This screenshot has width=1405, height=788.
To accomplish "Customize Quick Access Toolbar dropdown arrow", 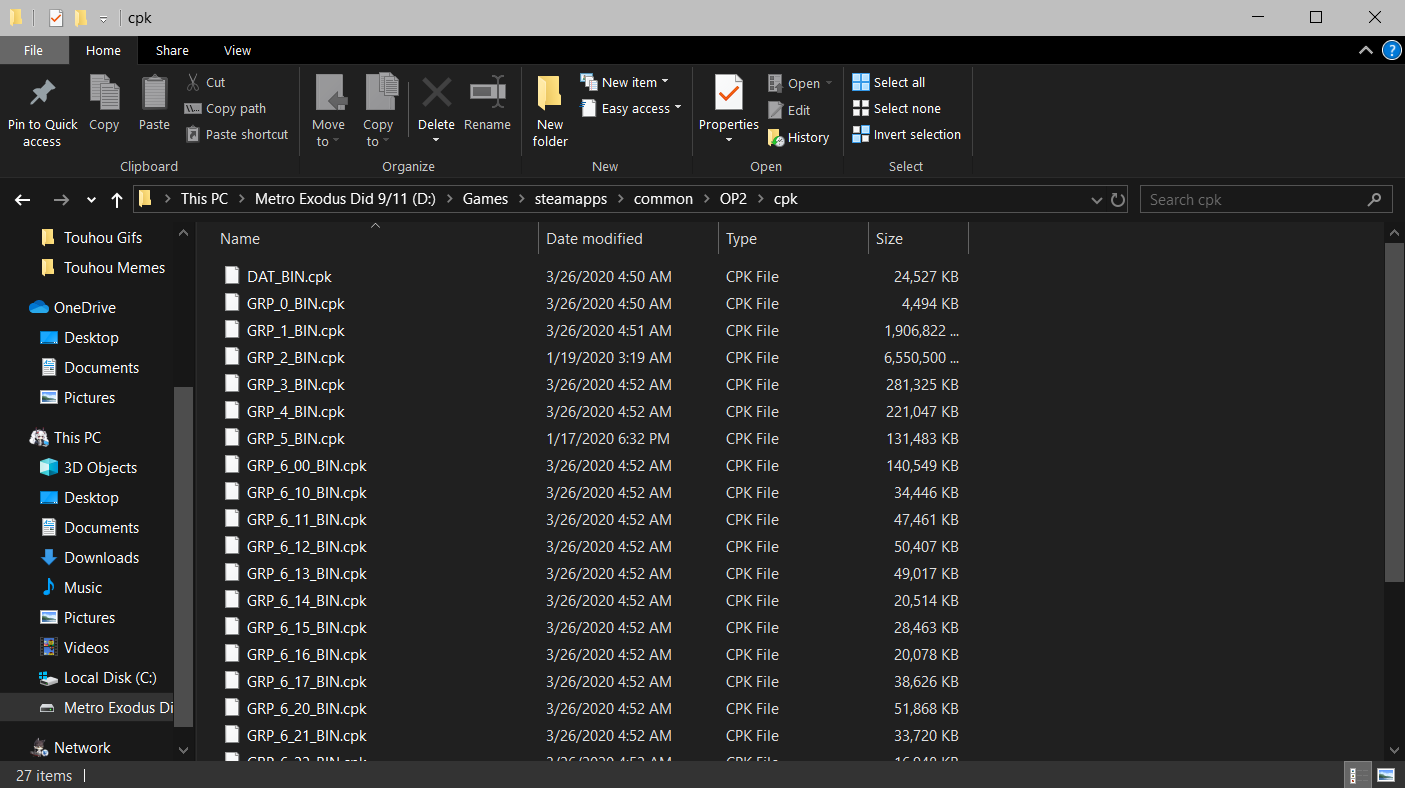I will click(103, 19).
